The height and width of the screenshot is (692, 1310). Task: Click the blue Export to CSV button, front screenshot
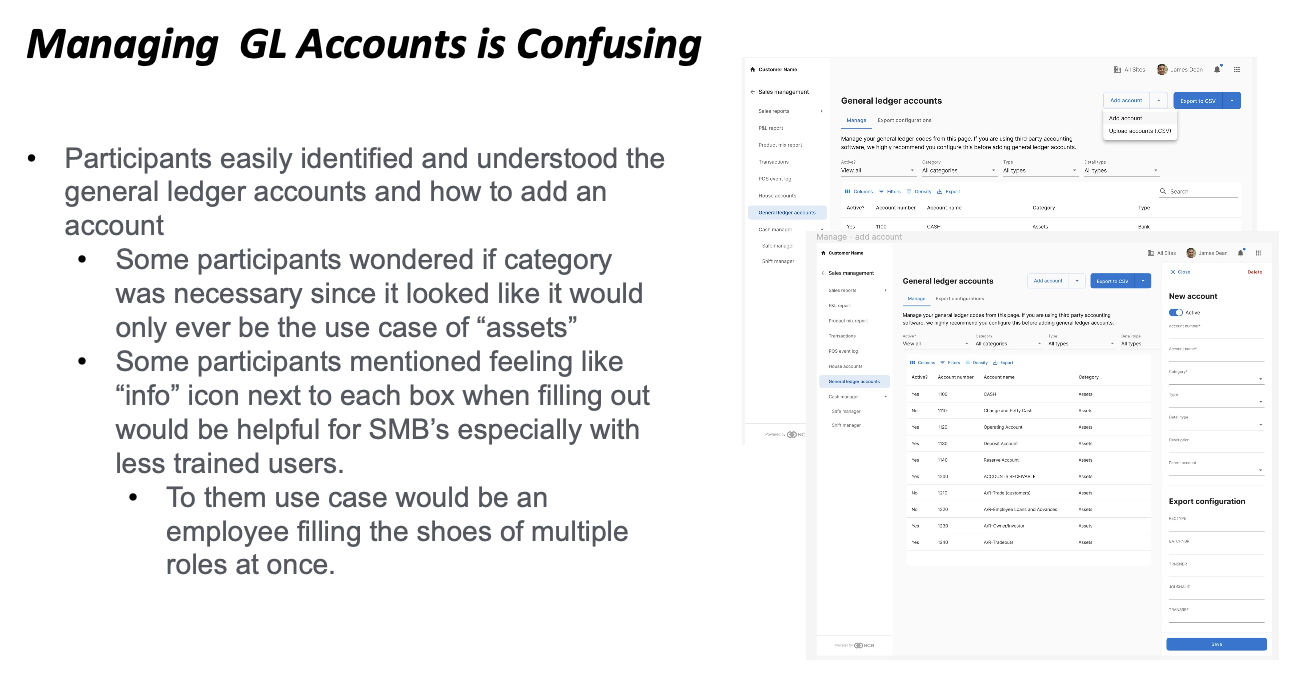click(1112, 281)
